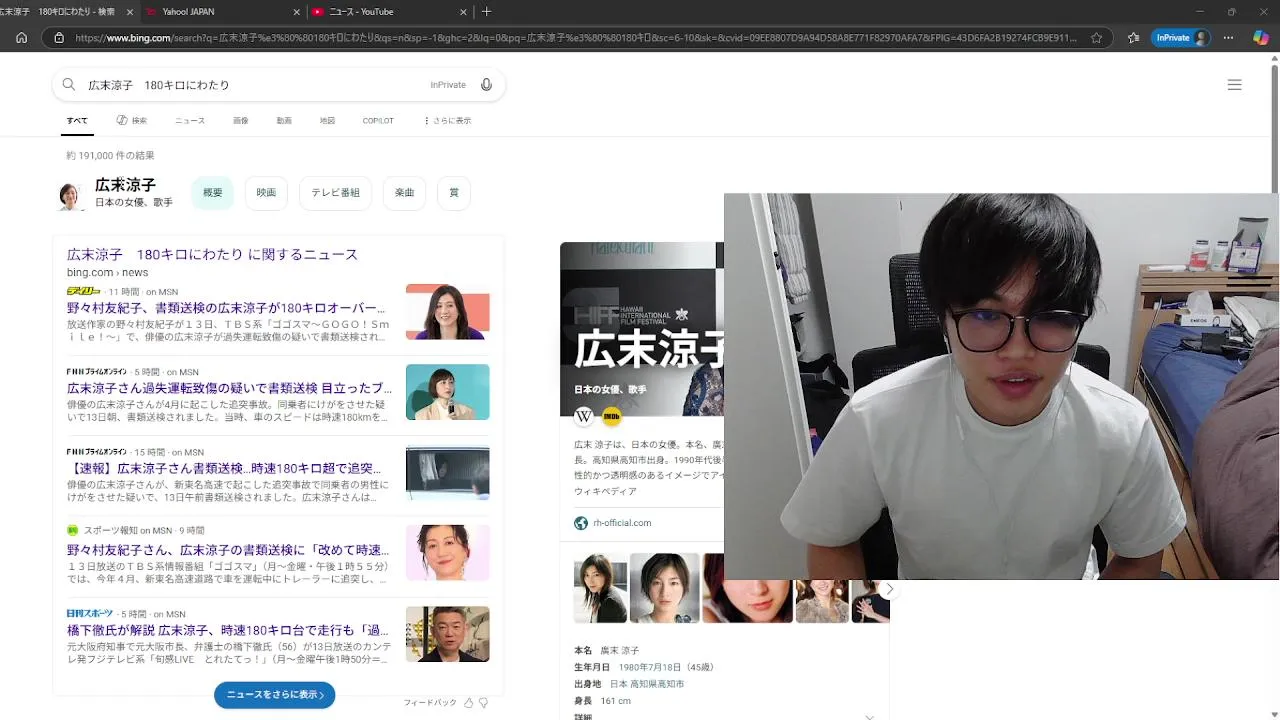This screenshot has height=720, width=1280.
Task: Select the COPILOT search tab
Action: point(378,121)
